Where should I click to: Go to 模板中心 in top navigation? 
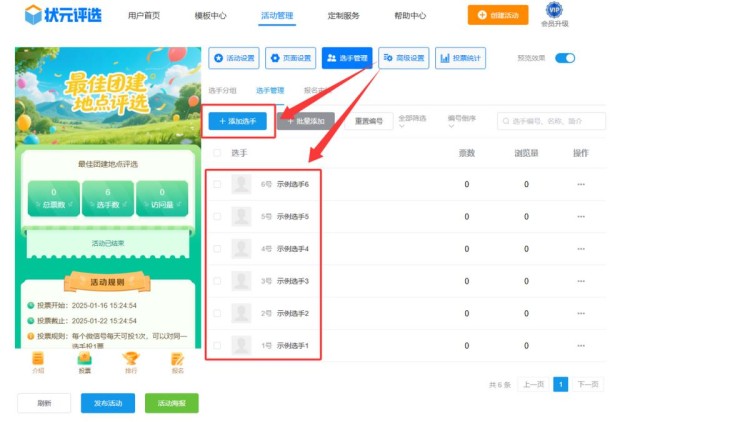(210, 16)
